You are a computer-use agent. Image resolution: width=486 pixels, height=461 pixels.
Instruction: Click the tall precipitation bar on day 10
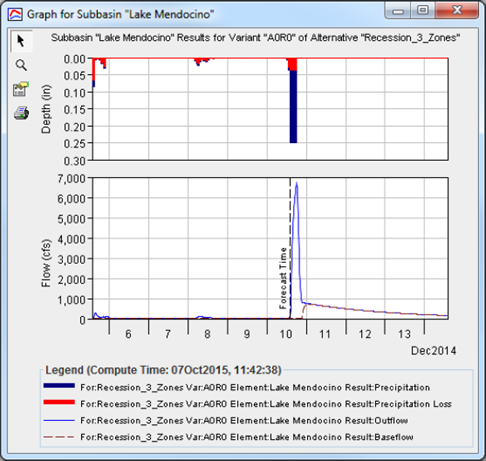(293, 106)
